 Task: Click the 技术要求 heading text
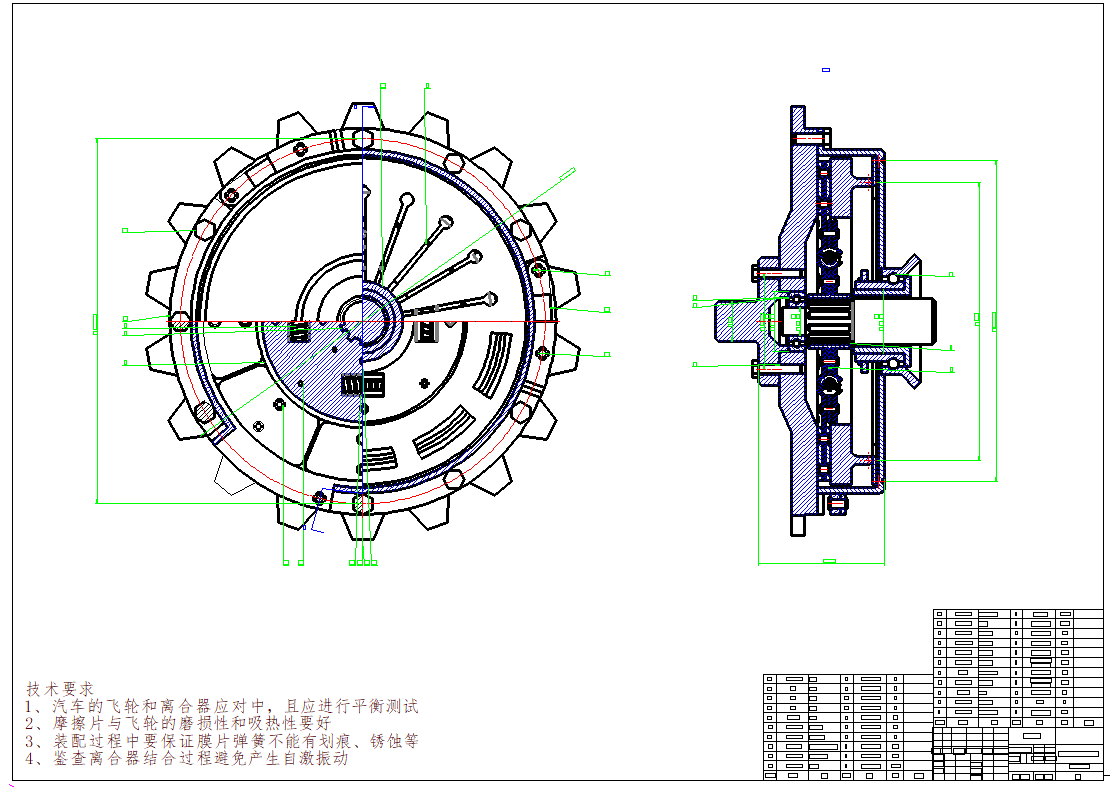tap(60, 689)
